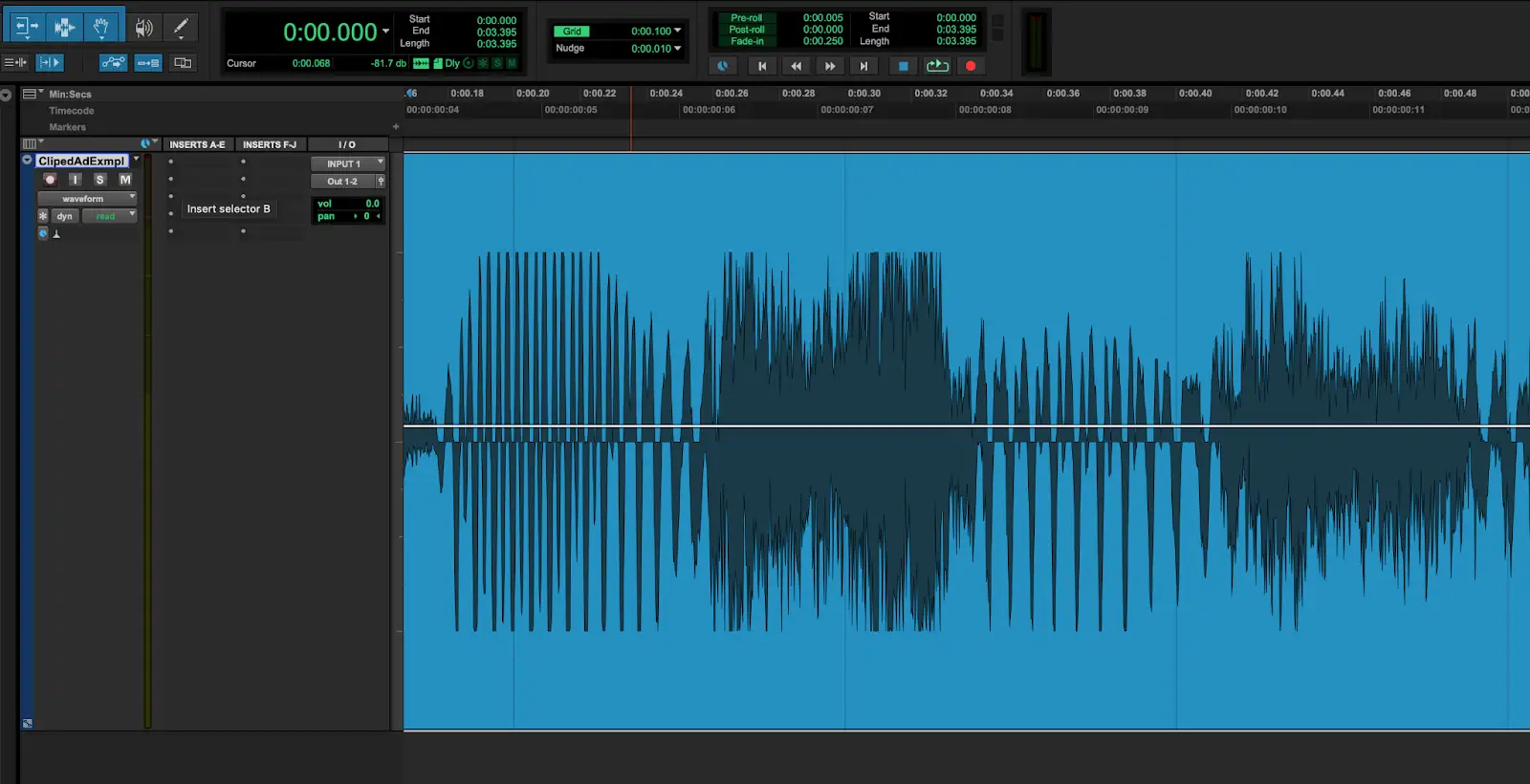Select the Pencil tool

tap(180, 28)
